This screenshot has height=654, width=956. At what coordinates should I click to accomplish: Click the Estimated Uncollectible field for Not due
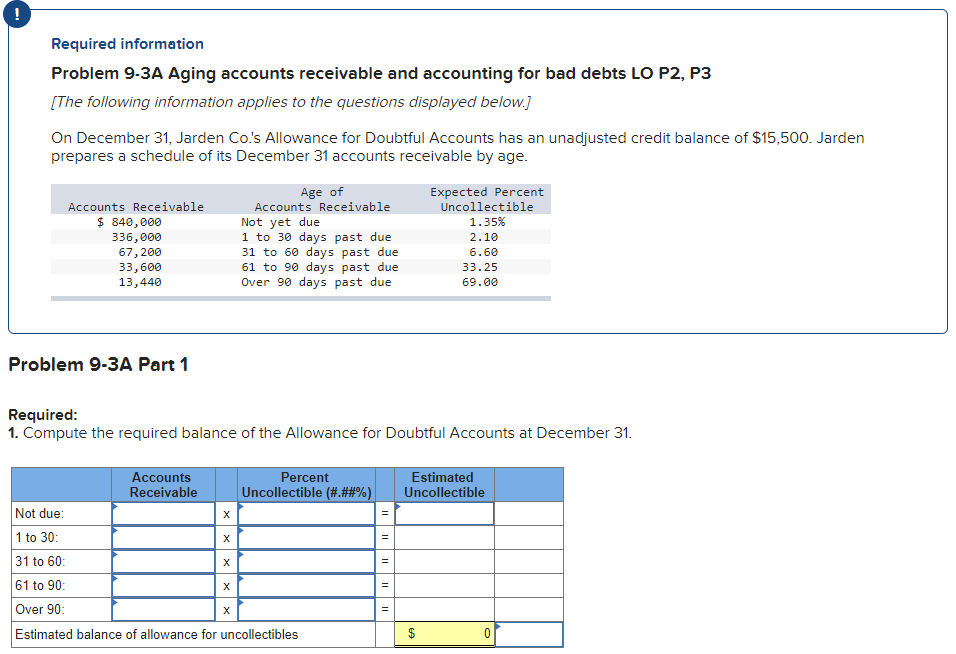[444, 513]
